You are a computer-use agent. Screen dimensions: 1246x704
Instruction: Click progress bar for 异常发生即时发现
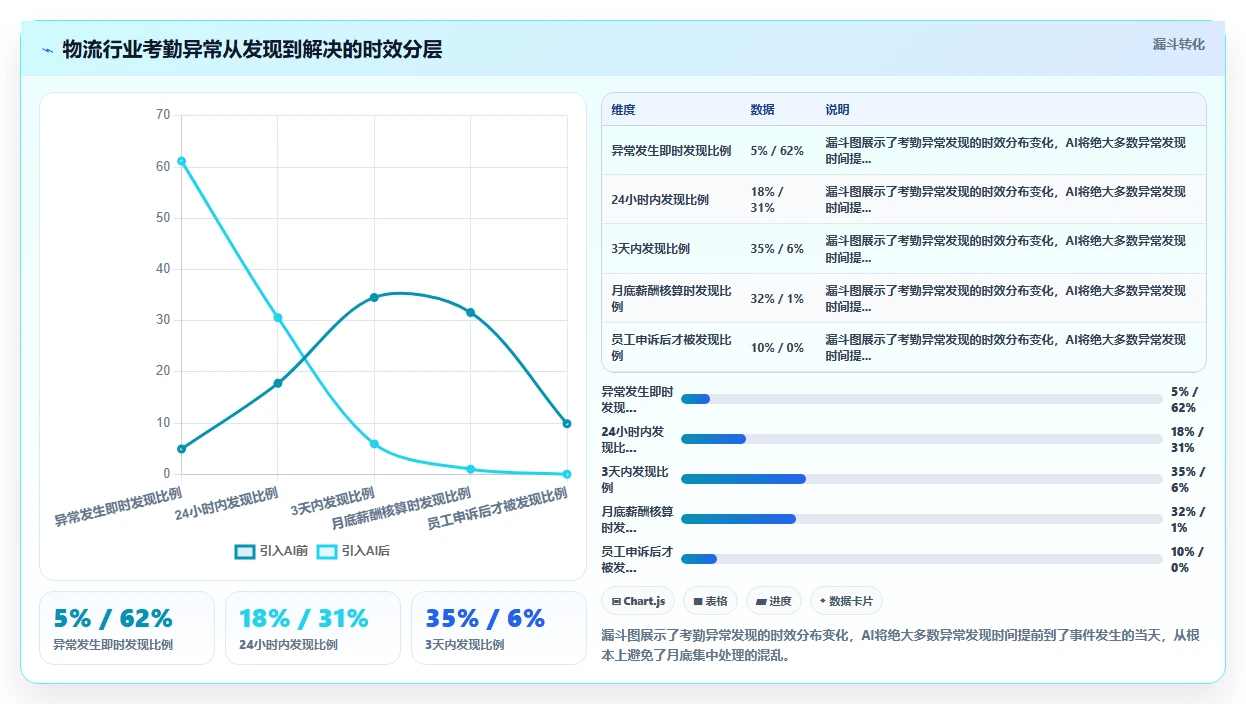(x=922, y=399)
